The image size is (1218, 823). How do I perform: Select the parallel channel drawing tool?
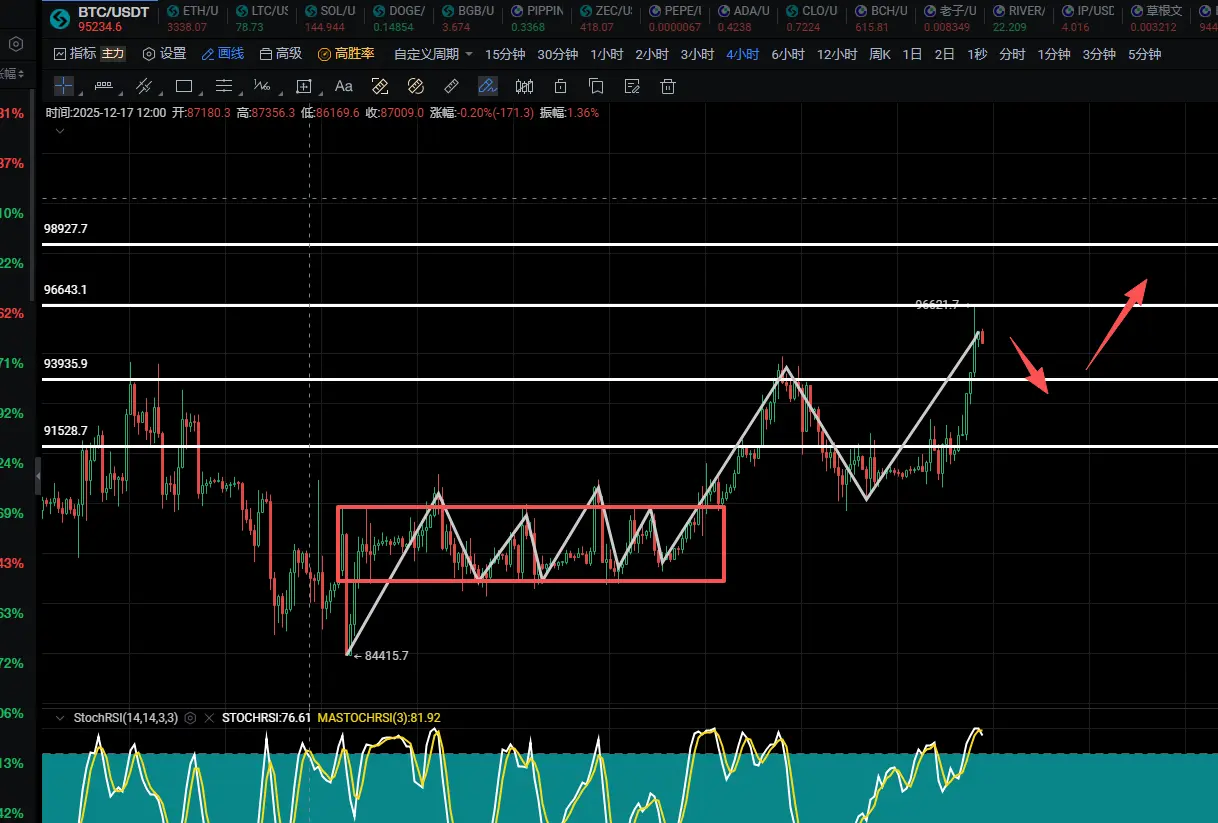[x=143, y=86]
